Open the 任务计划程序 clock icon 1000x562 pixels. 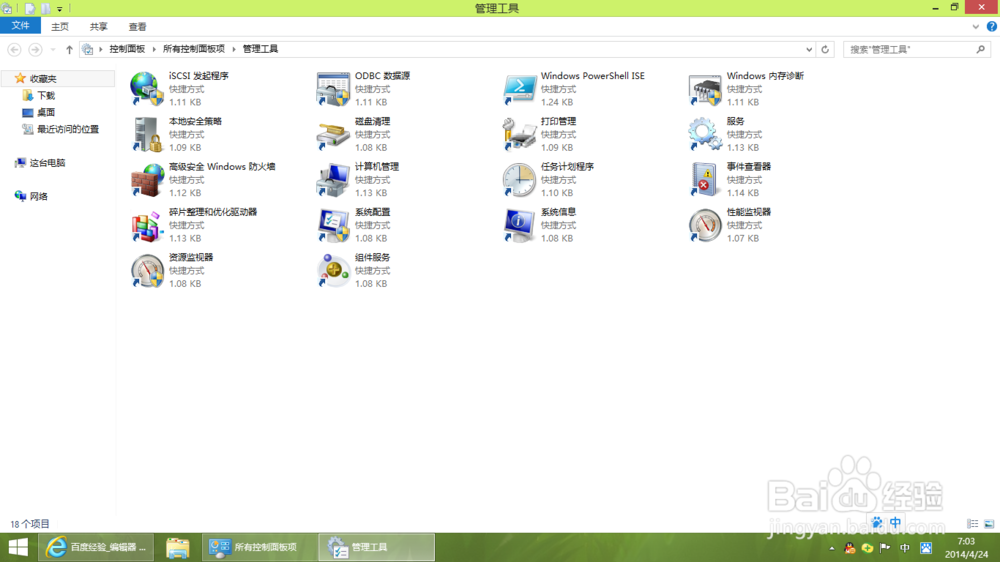(x=519, y=179)
